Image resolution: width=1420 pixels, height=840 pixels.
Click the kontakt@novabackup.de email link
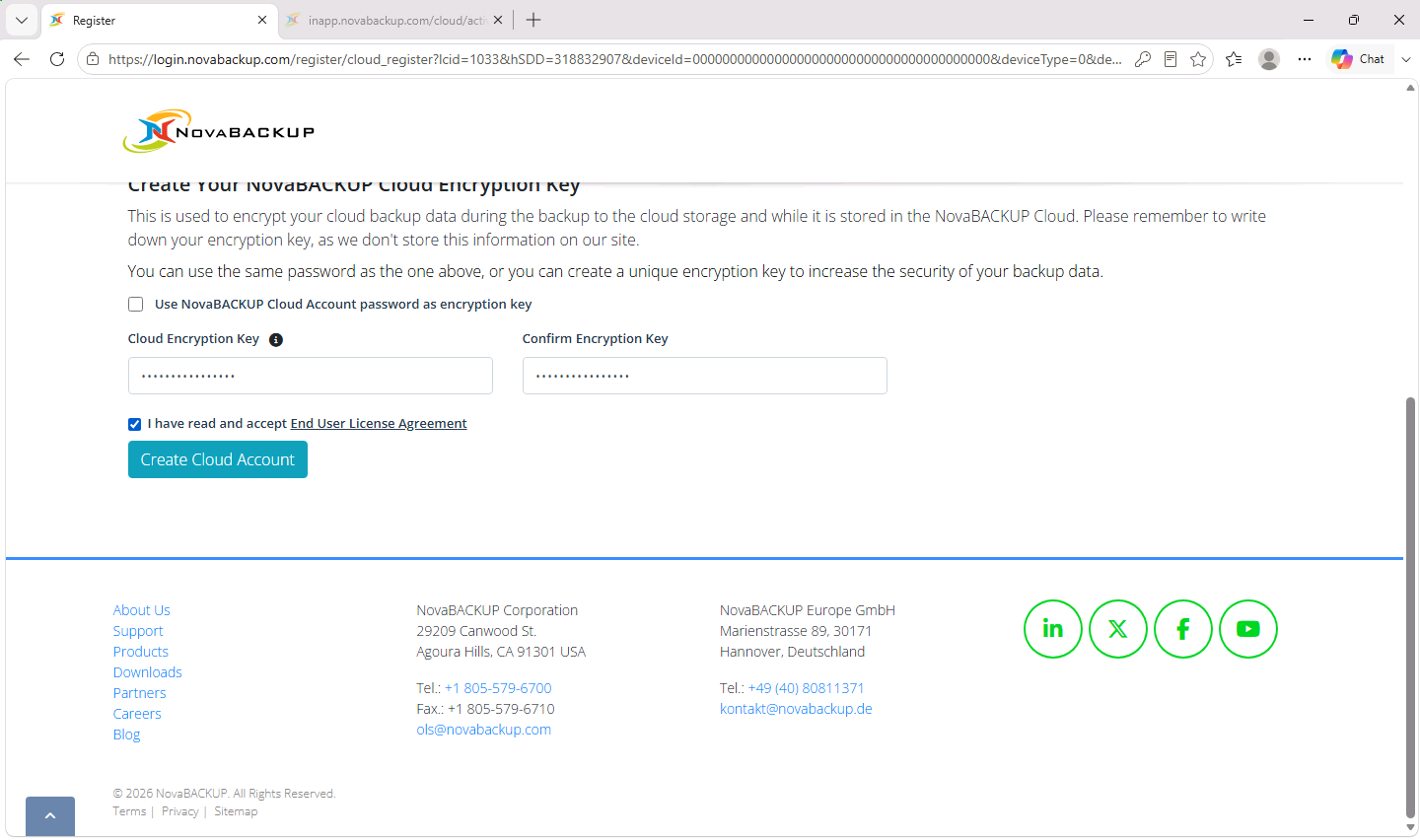[x=796, y=709]
